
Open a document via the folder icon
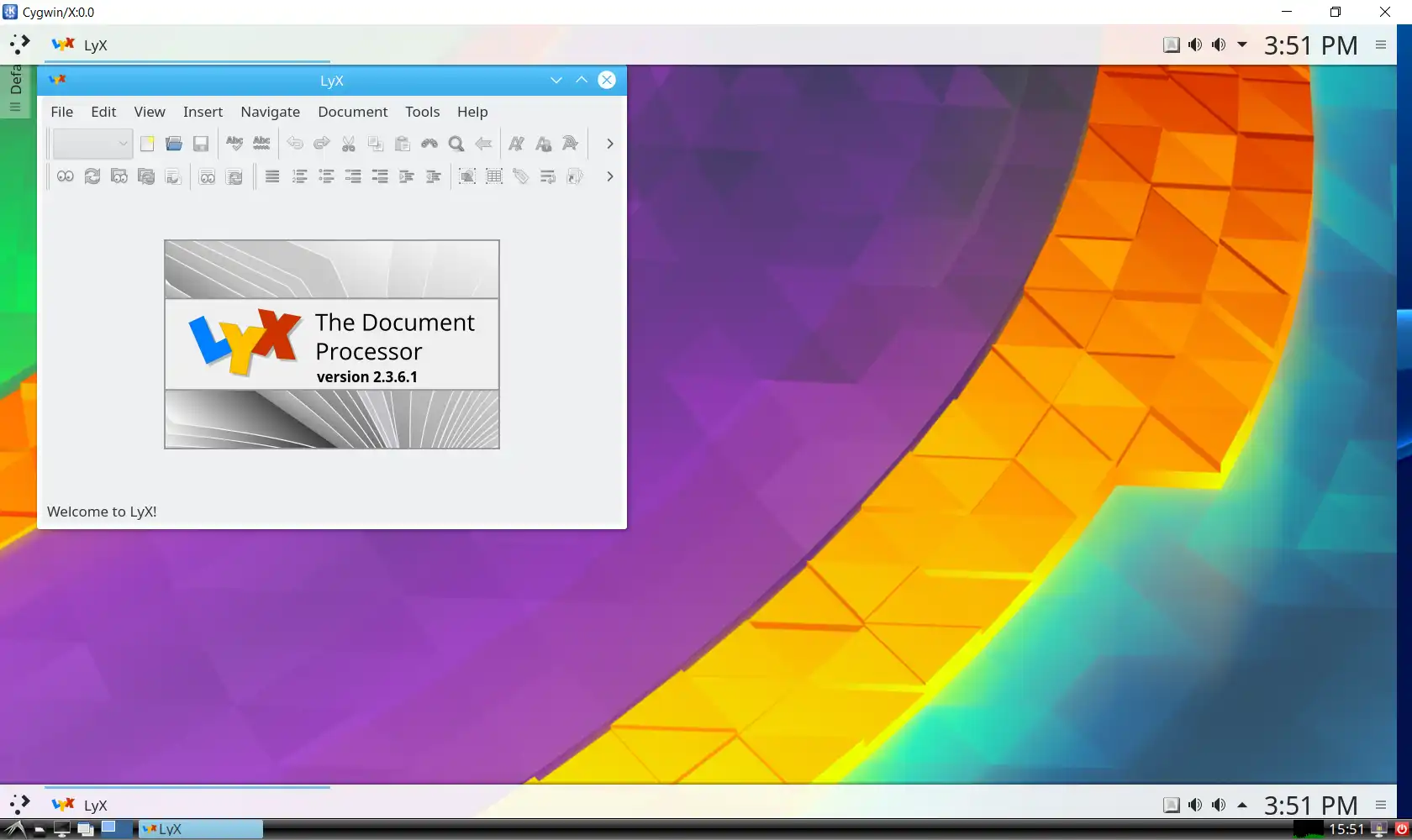click(174, 144)
